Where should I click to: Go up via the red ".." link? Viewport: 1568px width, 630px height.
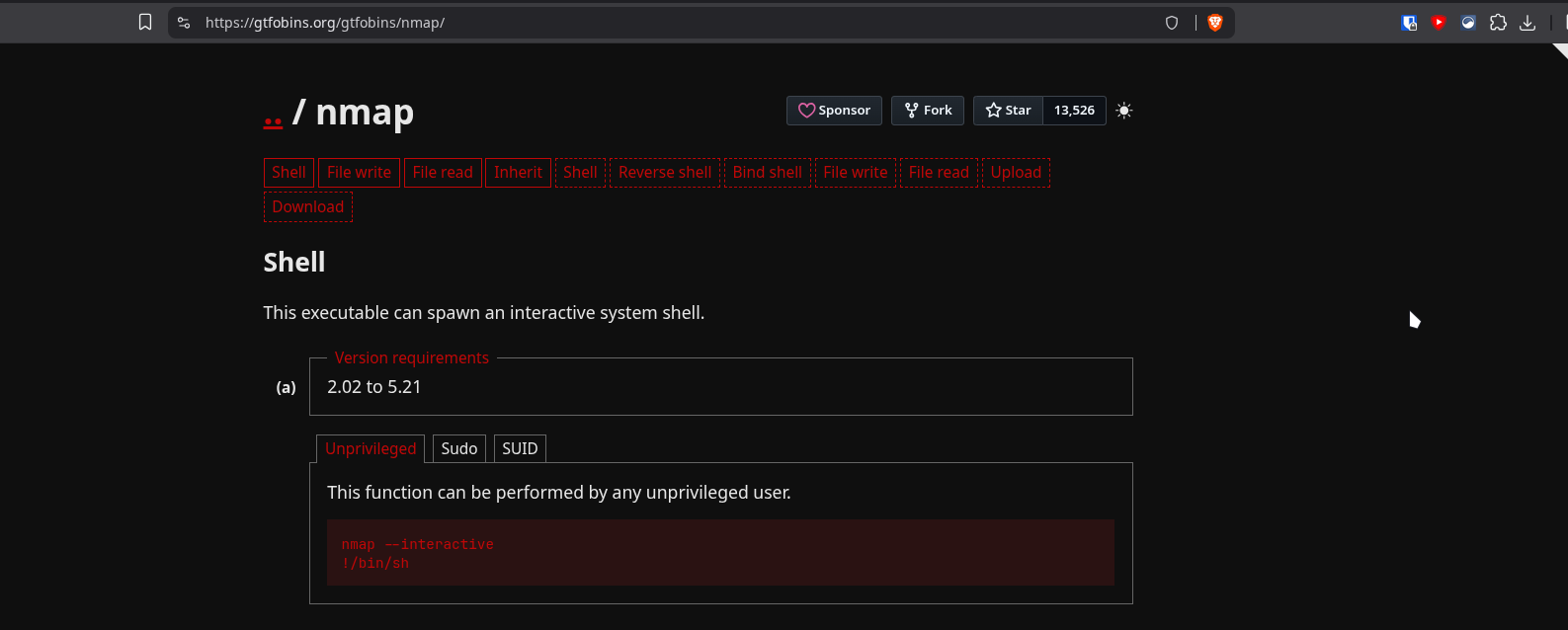coord(274,116)
